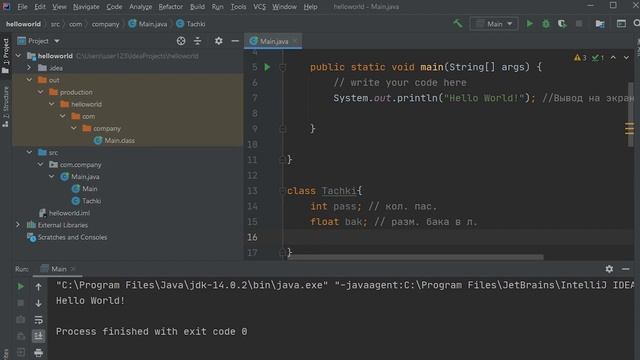
Task: Expand the .idea folder
Action: click(x=29, y=68)
